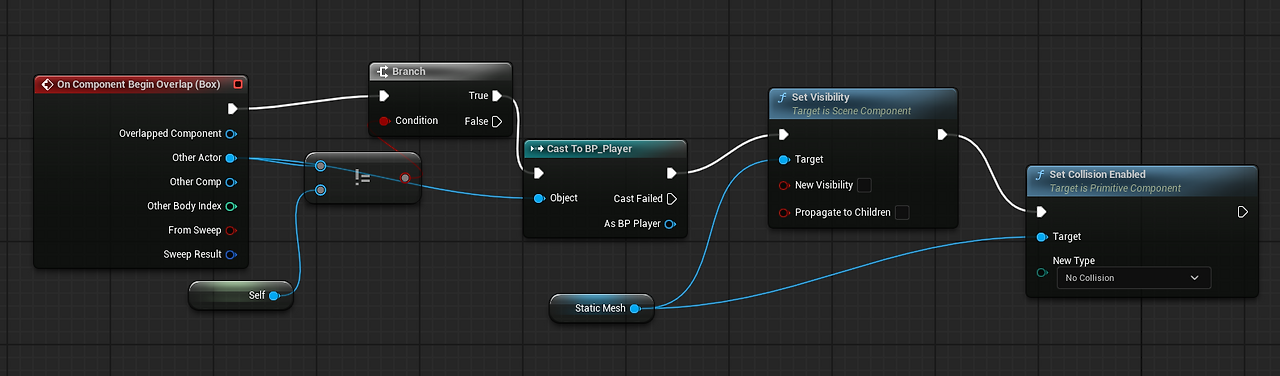Select the Branch node header
The width and height of the screenshot is (1280, 376).
pyautogui.click(x=441, y=72)
